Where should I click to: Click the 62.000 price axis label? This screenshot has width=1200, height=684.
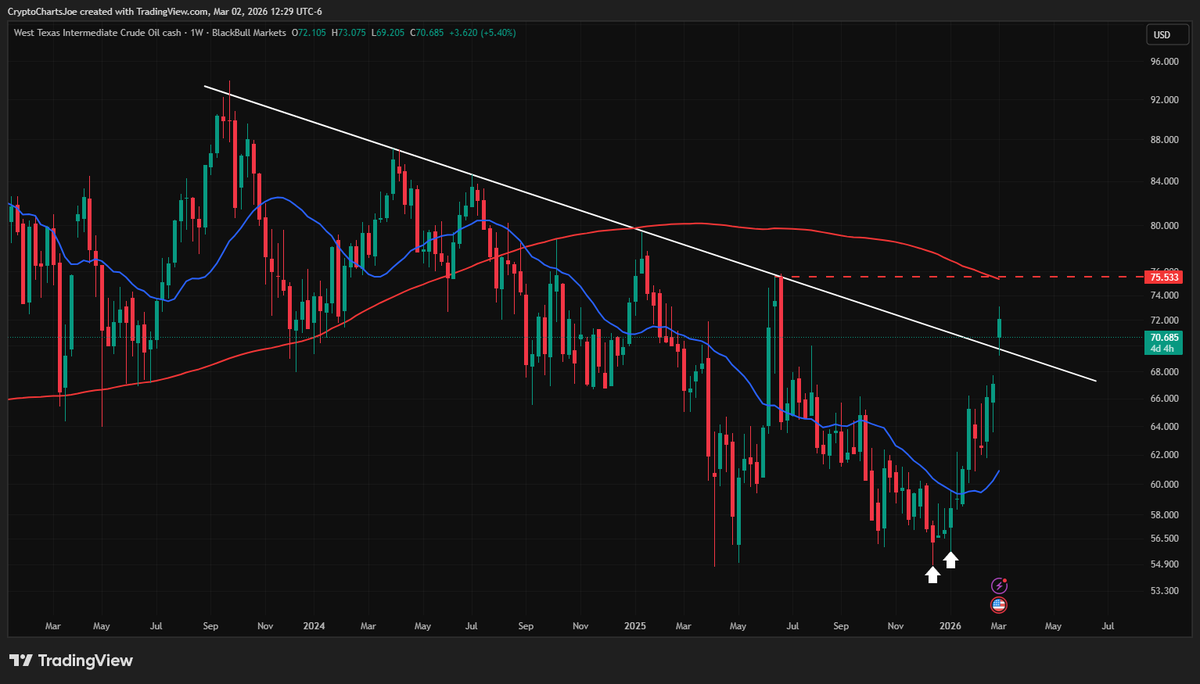[1165, 455]
